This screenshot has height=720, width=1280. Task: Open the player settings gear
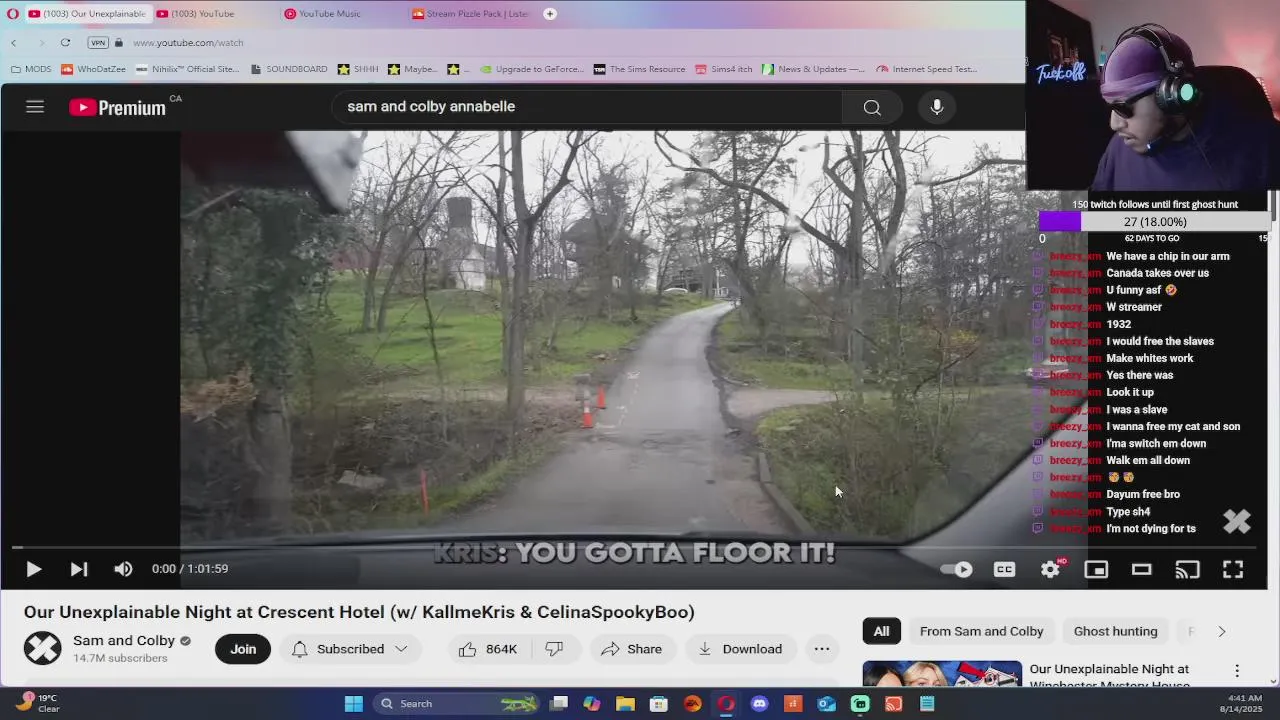click(x=1050, y=569)
